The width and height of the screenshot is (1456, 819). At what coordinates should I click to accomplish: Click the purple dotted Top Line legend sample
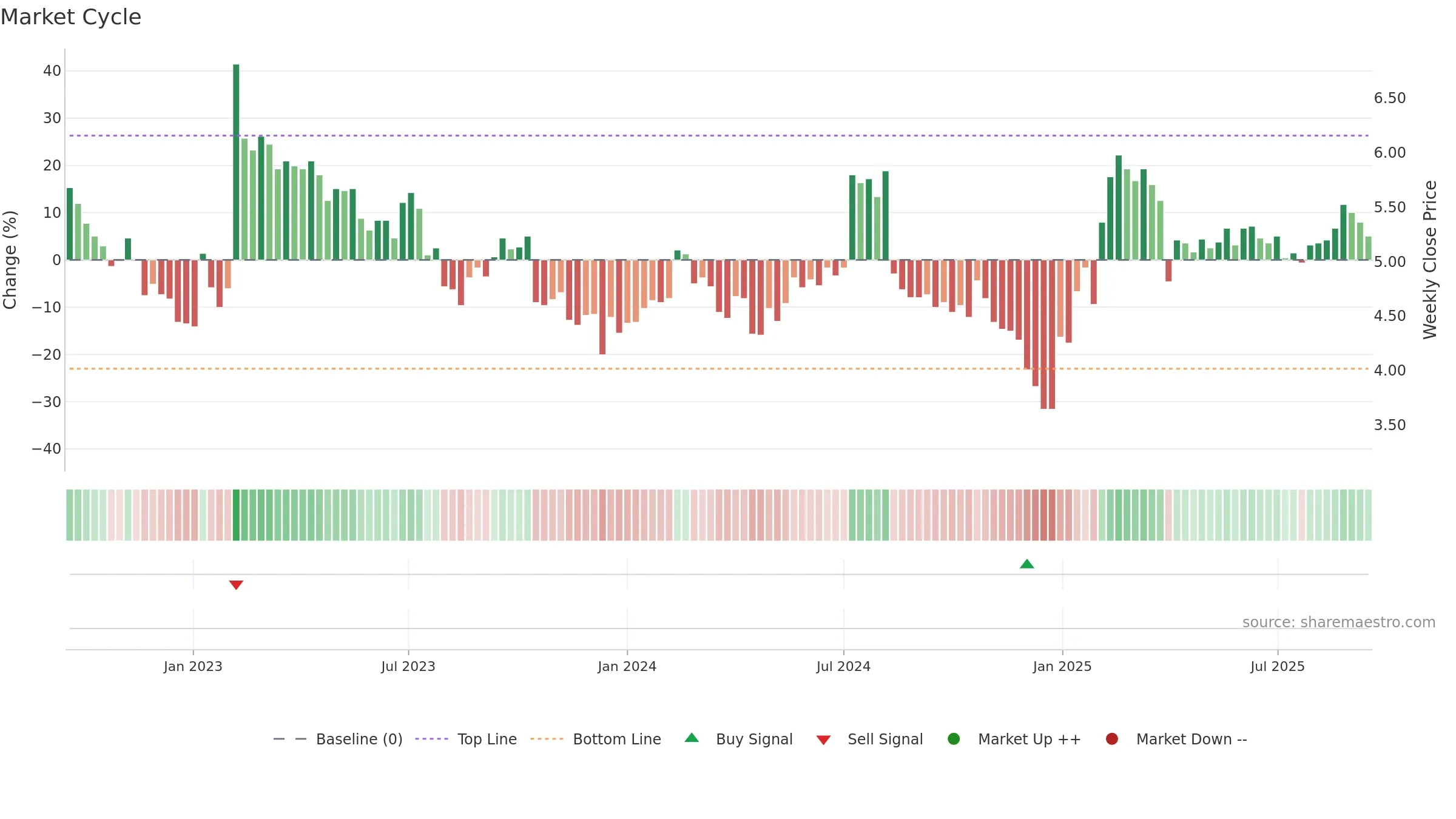tap(431, 739)
